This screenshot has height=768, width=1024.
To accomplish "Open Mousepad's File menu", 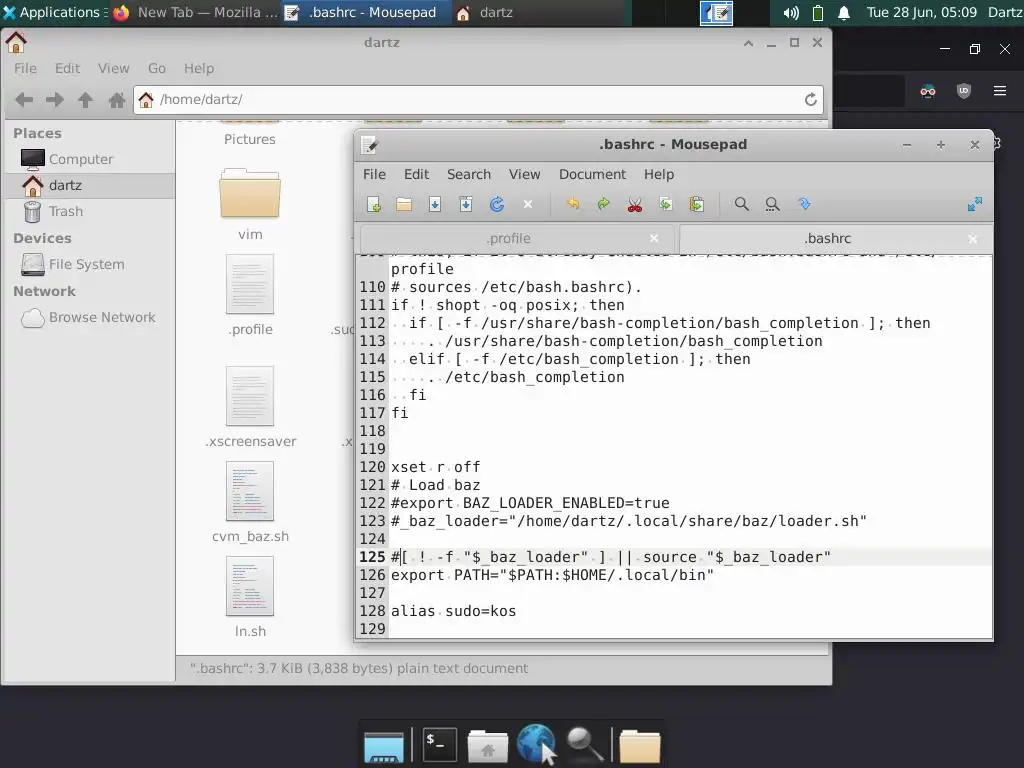I will [374, 174].
